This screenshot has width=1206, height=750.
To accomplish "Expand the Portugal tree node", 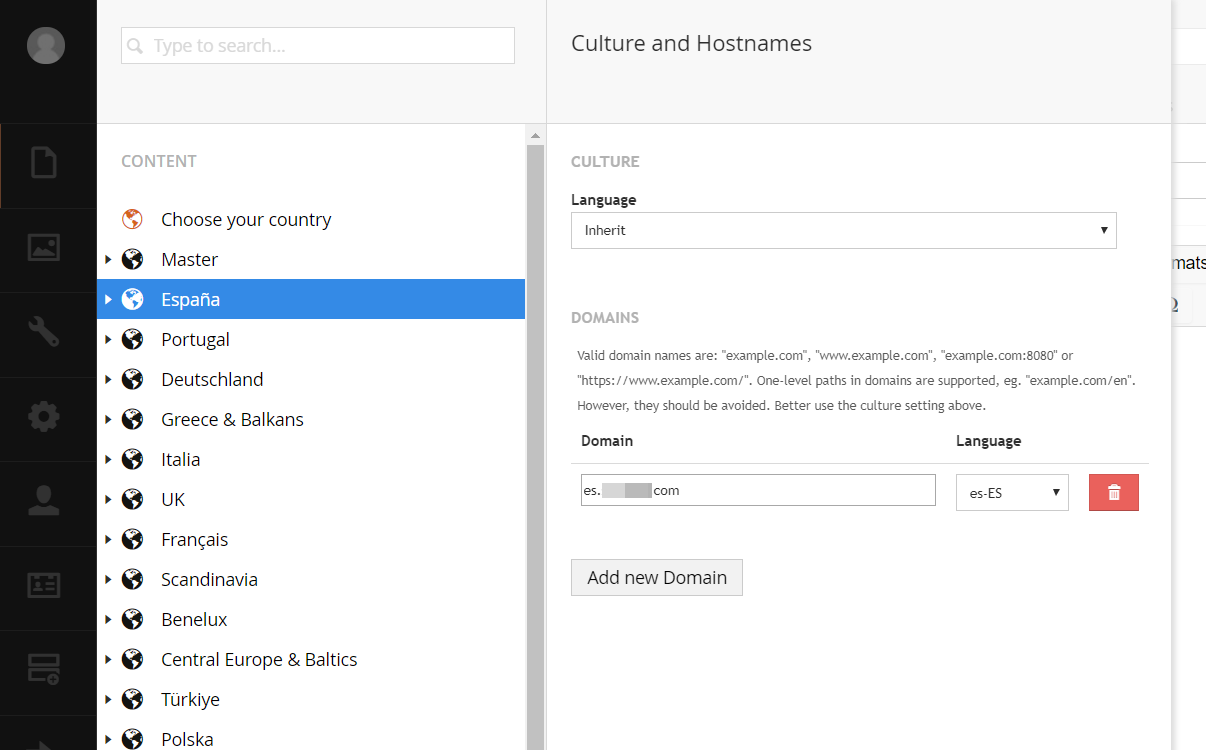I will 108,339.
